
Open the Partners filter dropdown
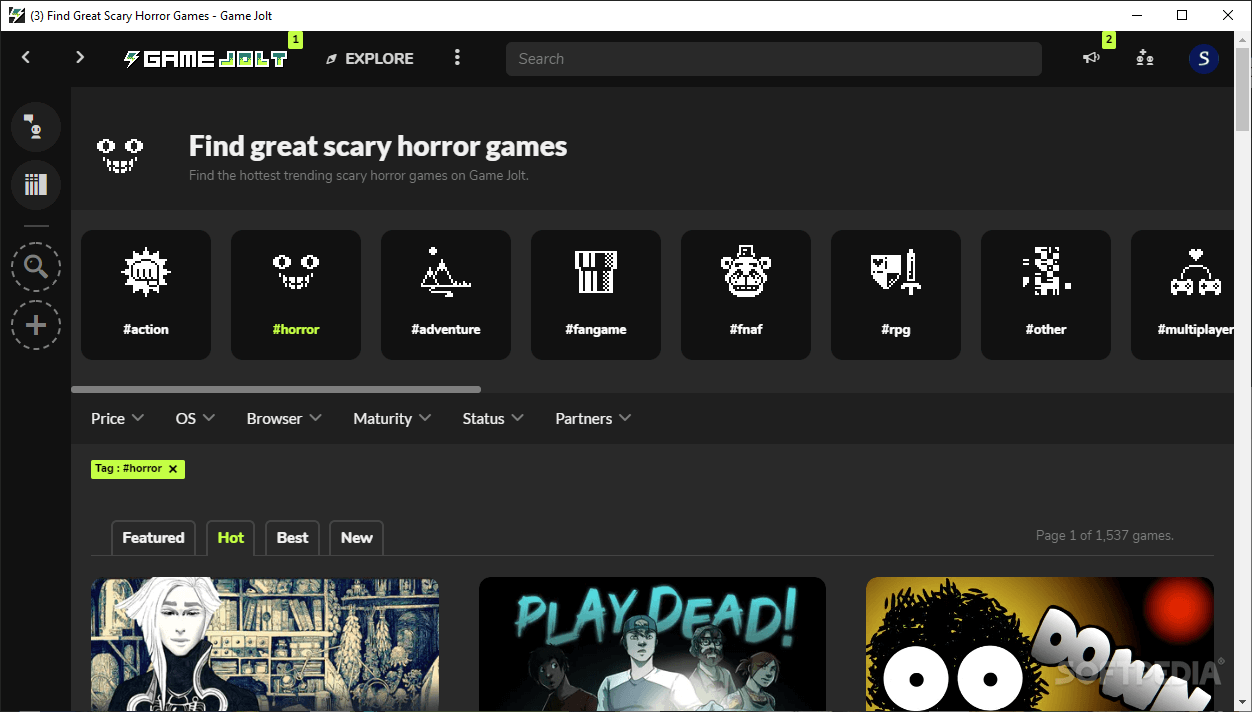tap(592, 418)
